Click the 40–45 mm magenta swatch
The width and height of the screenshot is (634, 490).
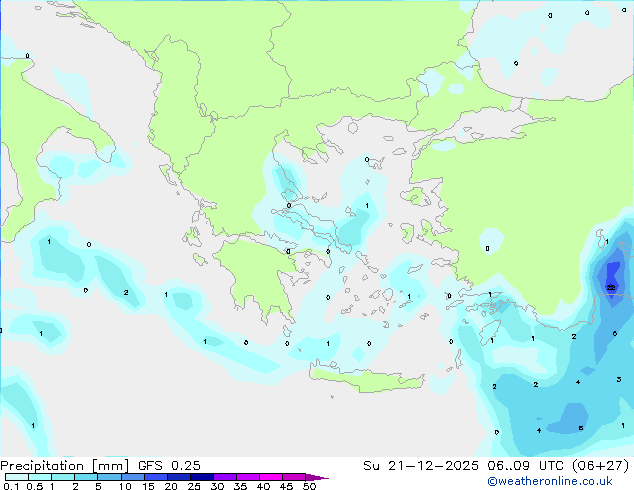[271, 477]
